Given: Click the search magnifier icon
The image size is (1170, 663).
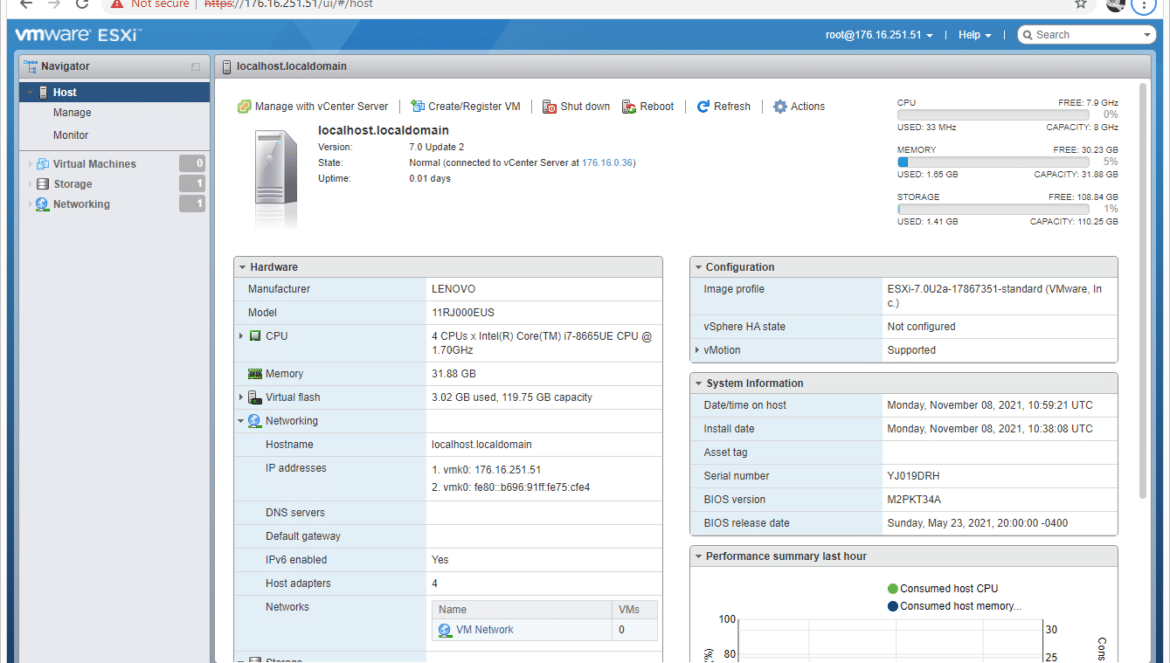Looking at the screenshot, I should click(1028, 35).
